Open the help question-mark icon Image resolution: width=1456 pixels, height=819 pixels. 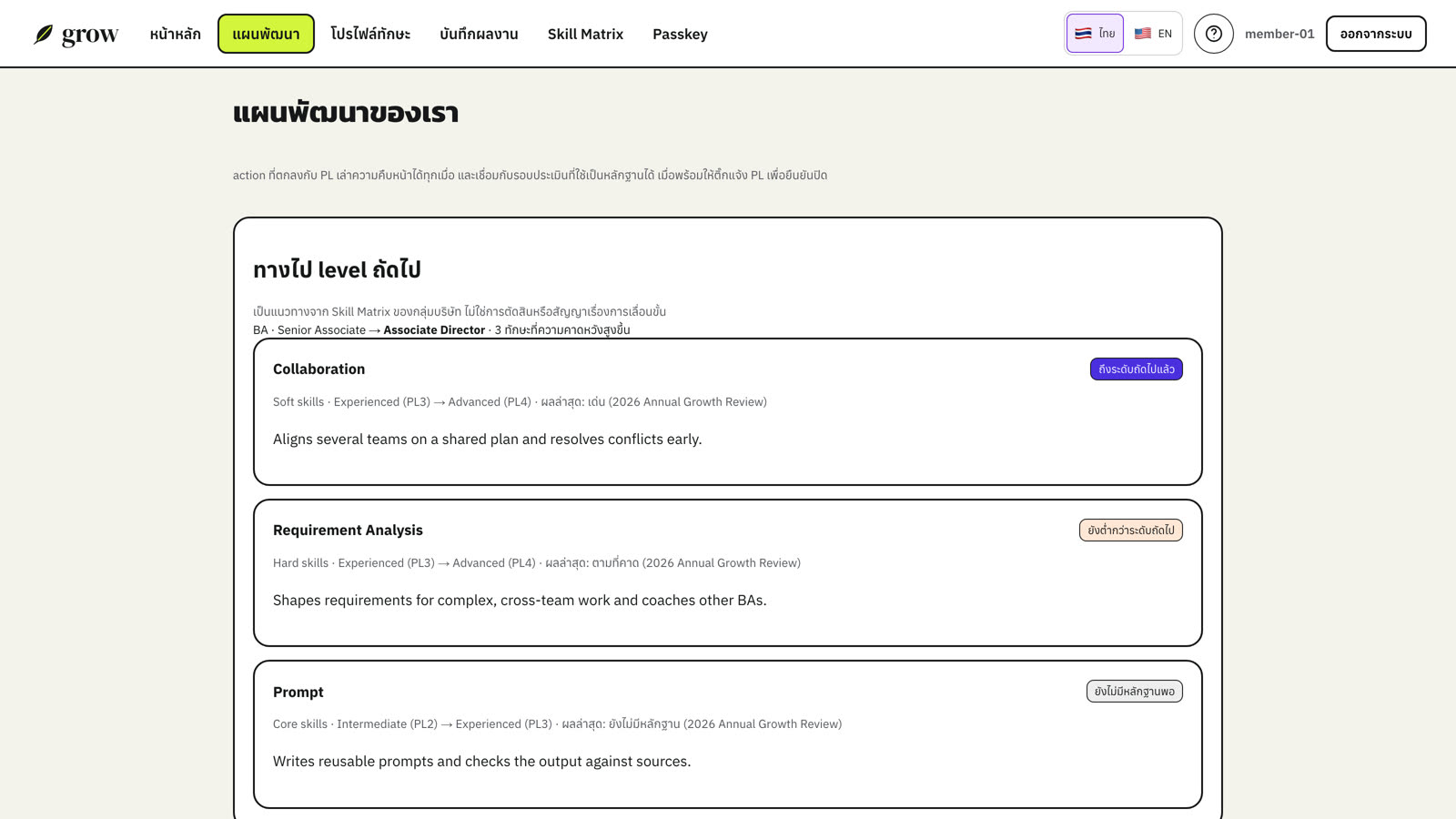[x=1213, y=34]
